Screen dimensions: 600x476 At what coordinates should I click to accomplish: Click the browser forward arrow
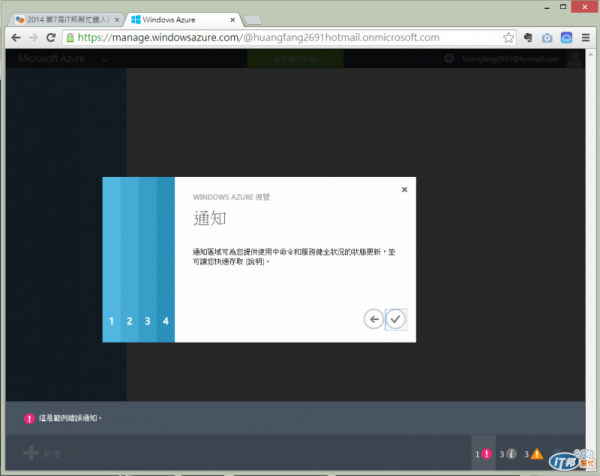(x=33, y=37)
